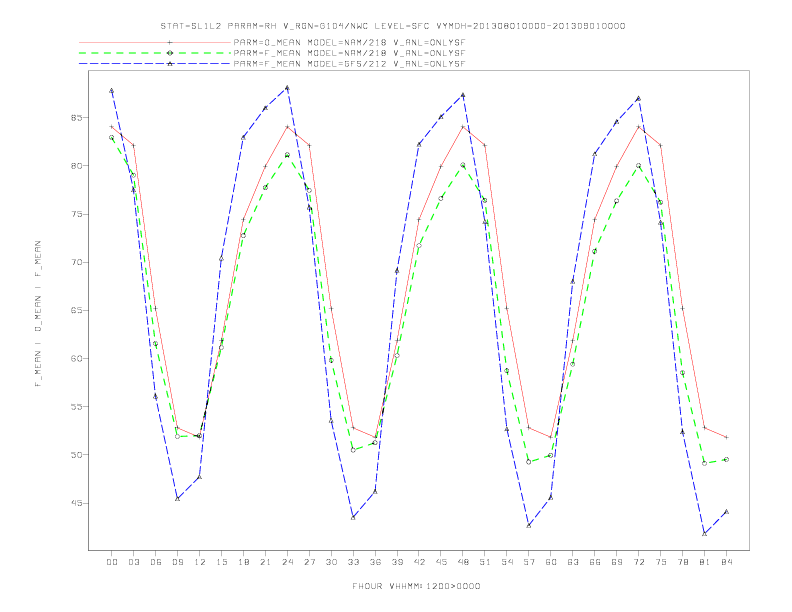
Task: Click x-axis forecast hour label 12
Action: pos(200,562)
